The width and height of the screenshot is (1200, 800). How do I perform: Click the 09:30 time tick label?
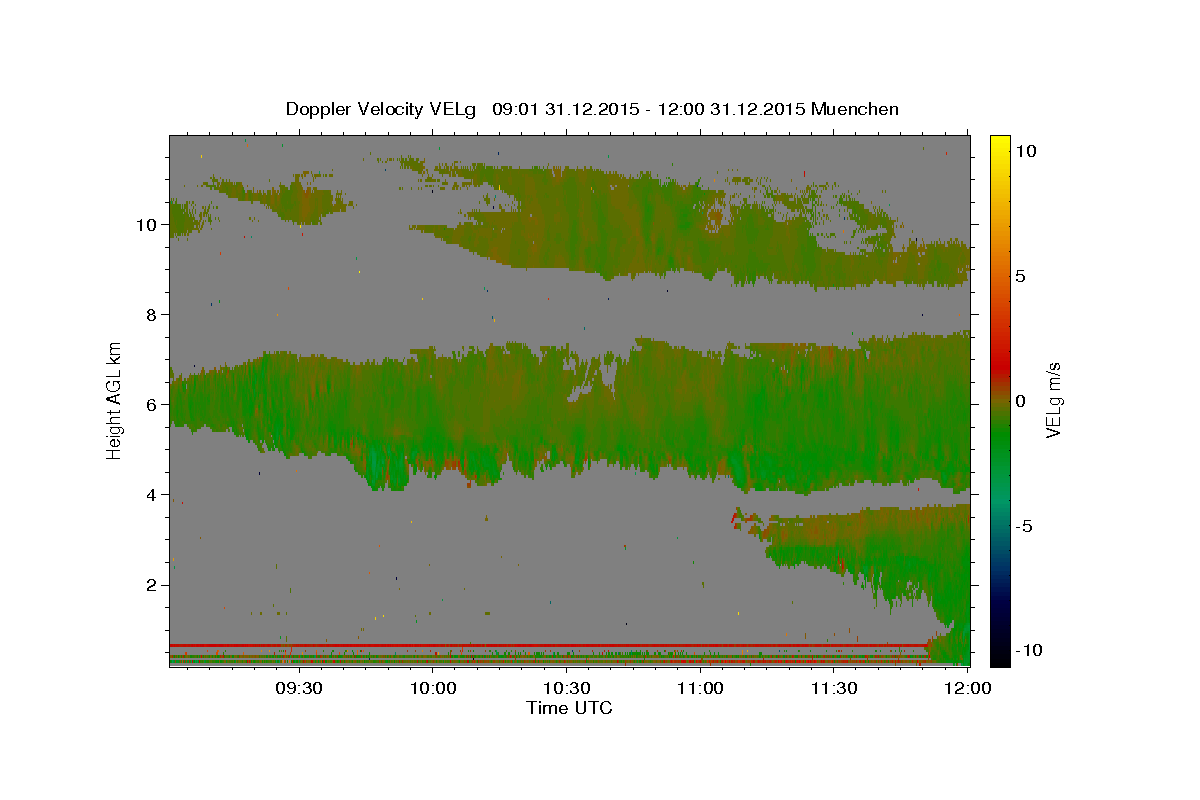click(x=298, y=688)
